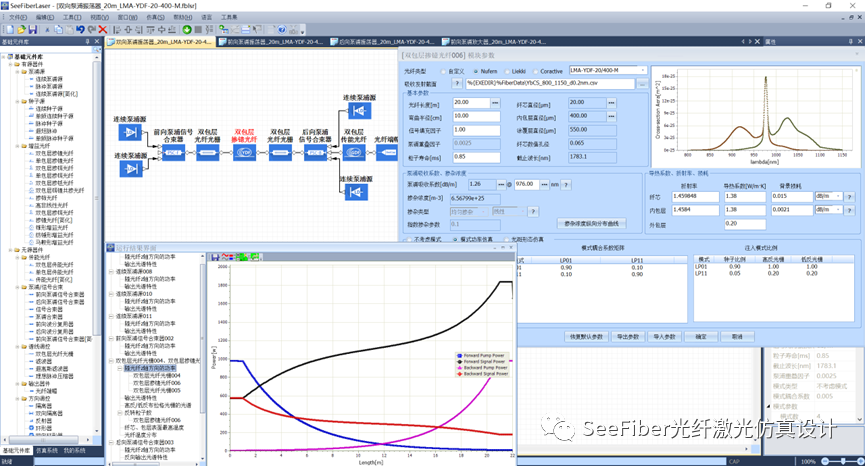Select the top-left CW pump source block
The width and height of the screenshot is (865, 466).
pyautogui.click(x=130, y=132)
